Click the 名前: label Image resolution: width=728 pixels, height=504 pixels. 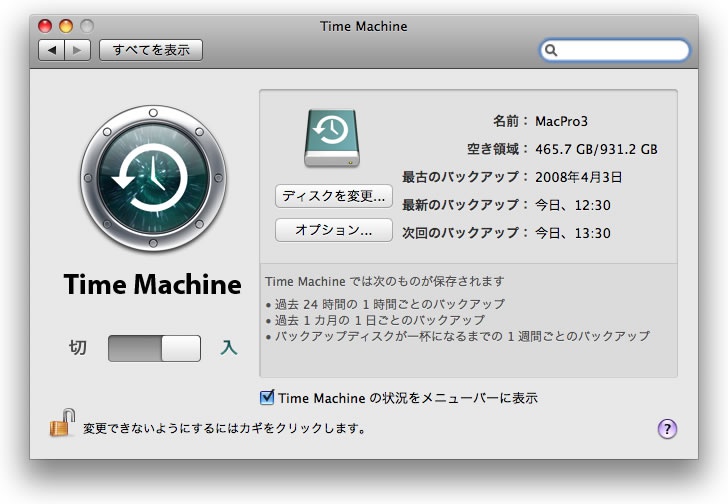point(511,122)
